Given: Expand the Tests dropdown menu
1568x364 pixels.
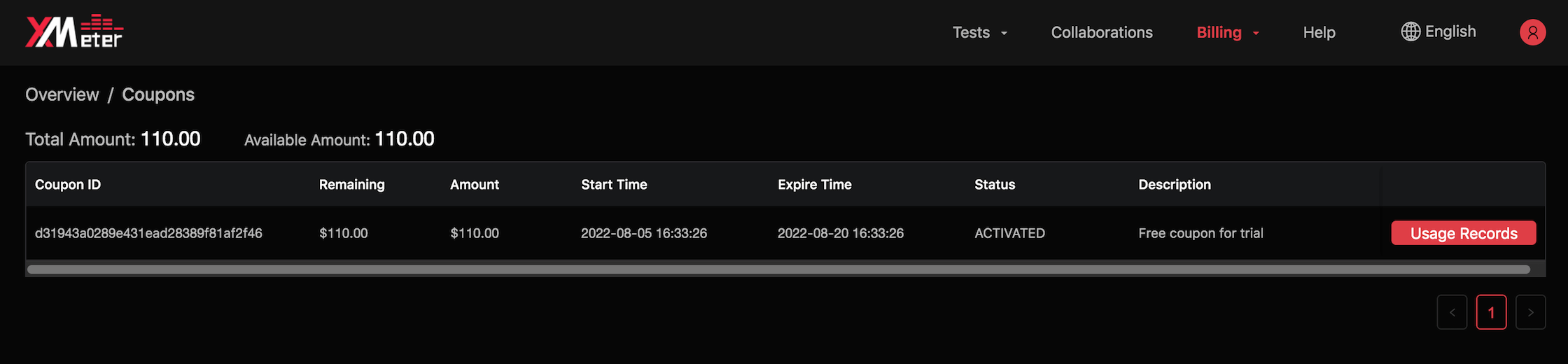Looking at the screenshot, I should point(980,32).
